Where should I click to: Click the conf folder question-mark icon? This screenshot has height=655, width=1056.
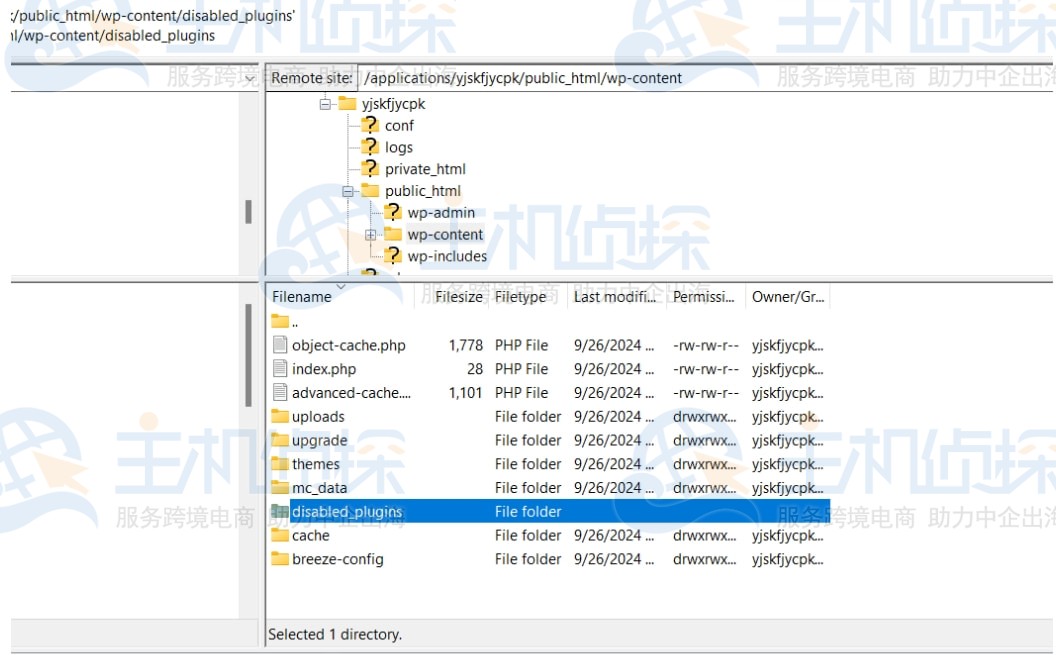click(x=370, y=125)
